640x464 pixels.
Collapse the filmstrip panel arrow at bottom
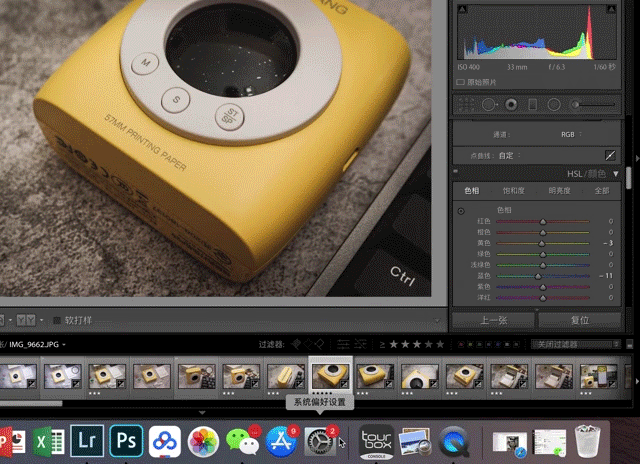pyautogui.click(x=202, y=413)
